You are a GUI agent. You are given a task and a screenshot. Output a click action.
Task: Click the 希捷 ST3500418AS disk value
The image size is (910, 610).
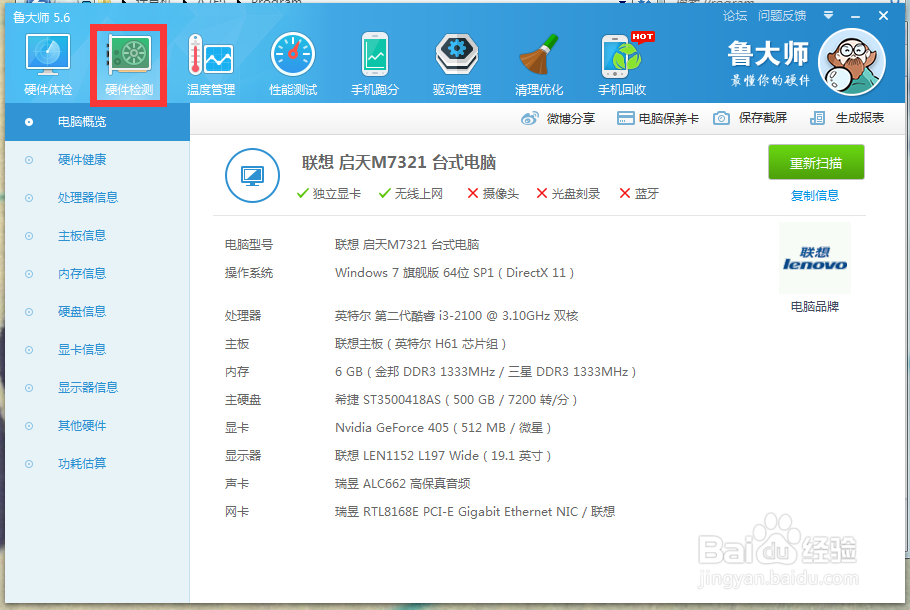[x=456, y=400]
